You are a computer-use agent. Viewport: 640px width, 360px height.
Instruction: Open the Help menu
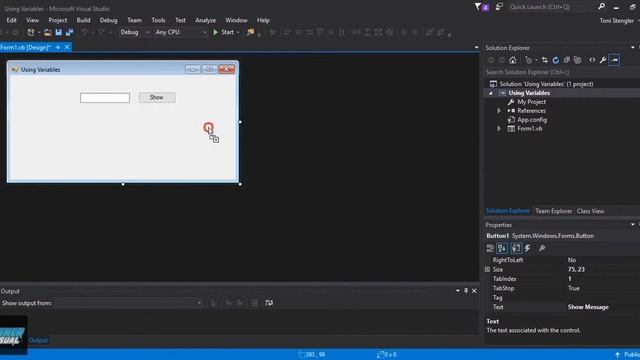point(263,20)
